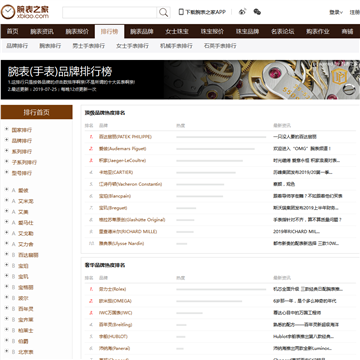Image resolution: width=360 pixels, height=360 pixels.
Task: Open the PATEK PHILIPPE brand link
Action: coord(125,137)
